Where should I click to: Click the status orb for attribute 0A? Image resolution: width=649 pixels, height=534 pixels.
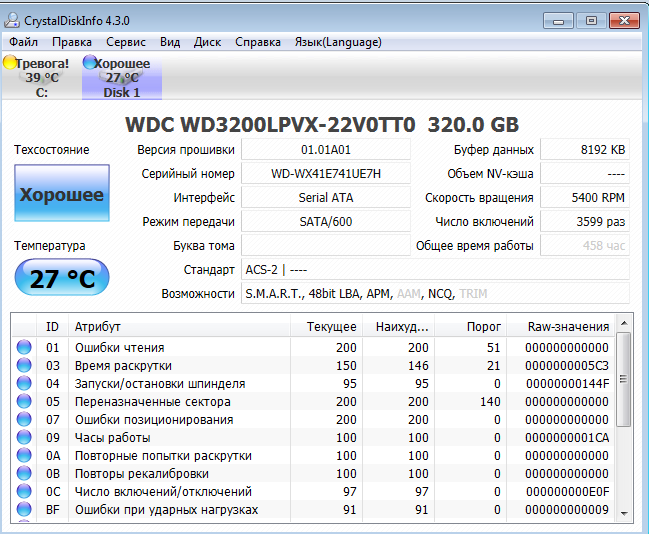(x=24, y=455)
